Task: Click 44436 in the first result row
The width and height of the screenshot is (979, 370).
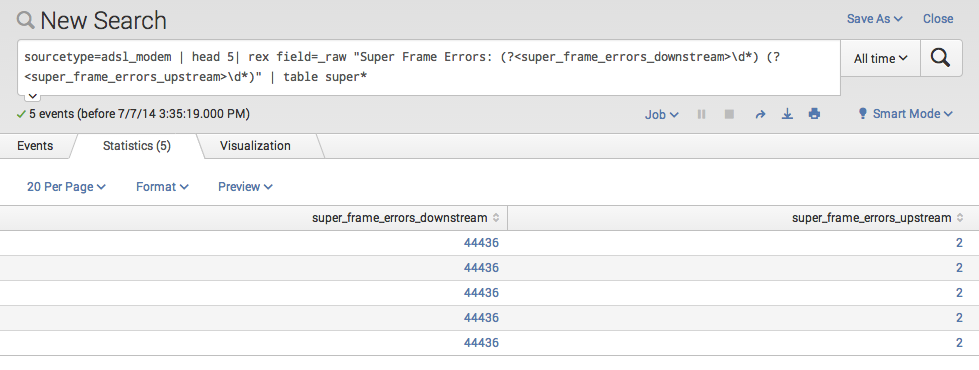Action: pyautogui.click(x=481, y=243)
